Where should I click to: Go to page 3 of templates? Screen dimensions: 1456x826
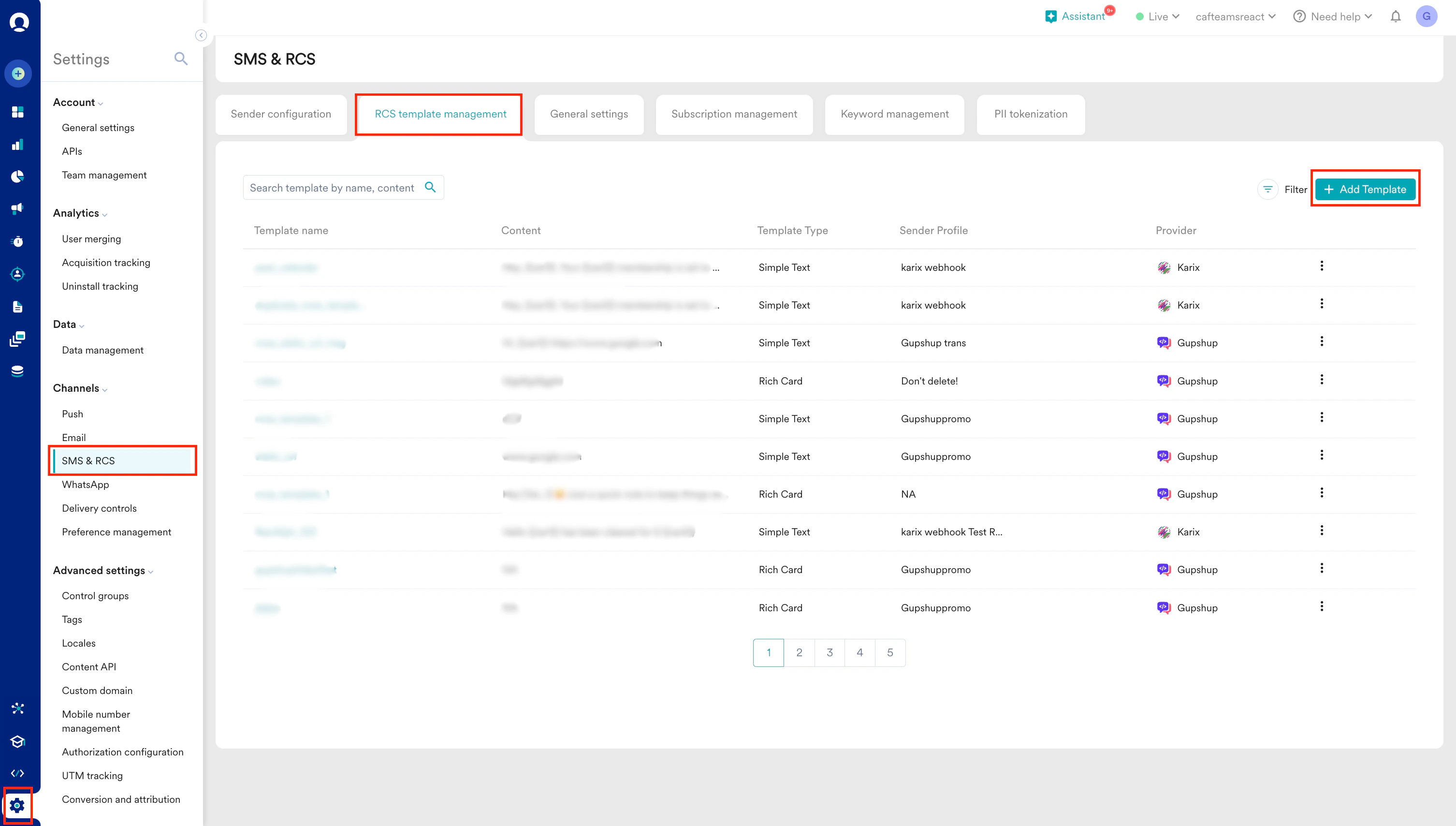coord(830,652)
